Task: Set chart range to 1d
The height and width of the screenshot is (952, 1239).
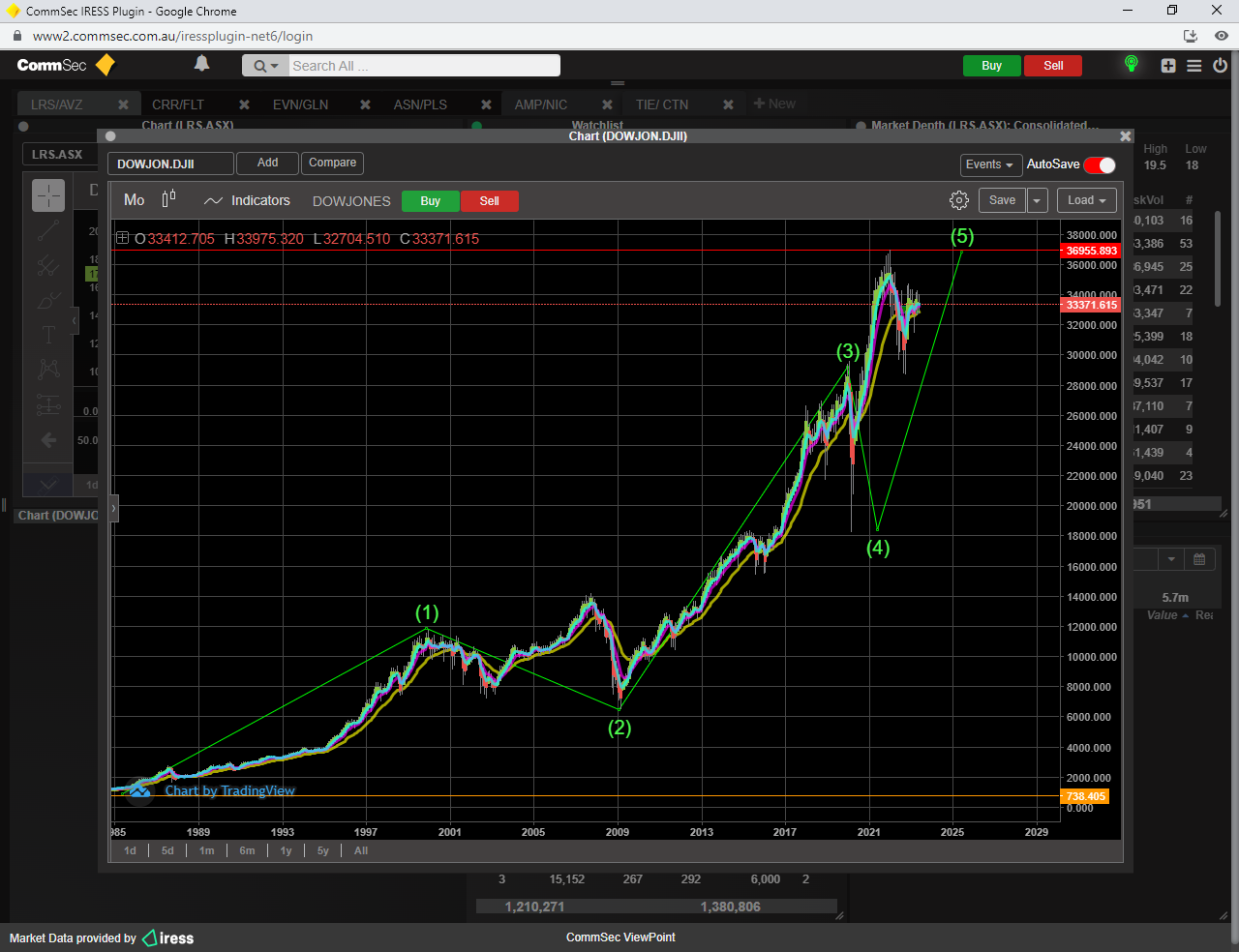Action: click(x=130, y=850)
